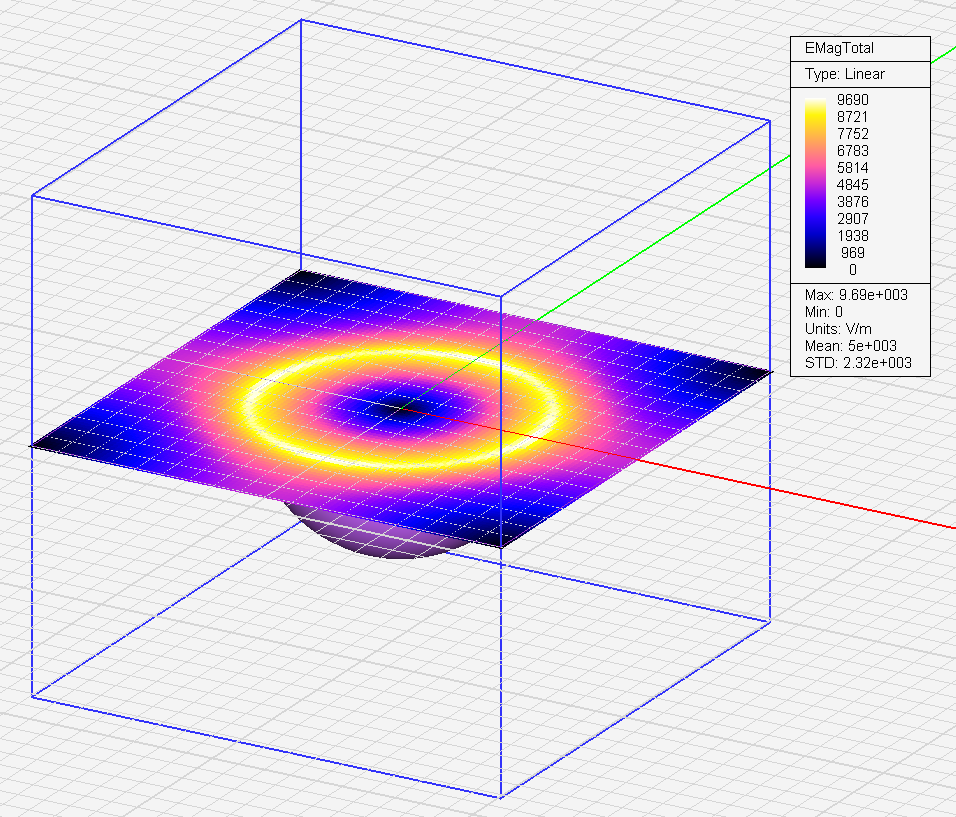Select the bottom front corner of bounding box

pyautogui.click(x=500, y=797)
